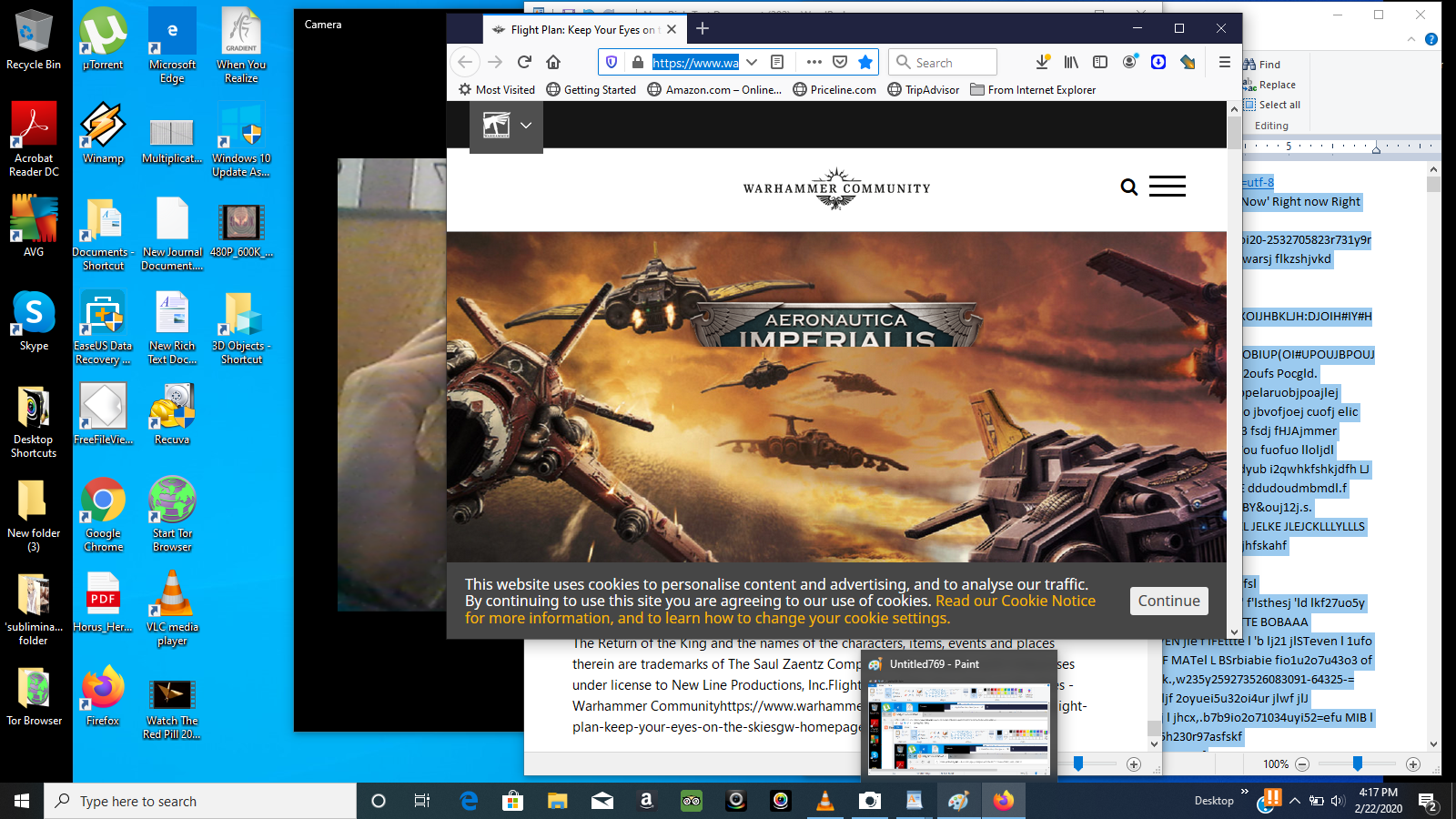Viewport: 1456px width, 819px height.
Task: Adjust WordPad zoom slider
Action: coord(1358,763)
